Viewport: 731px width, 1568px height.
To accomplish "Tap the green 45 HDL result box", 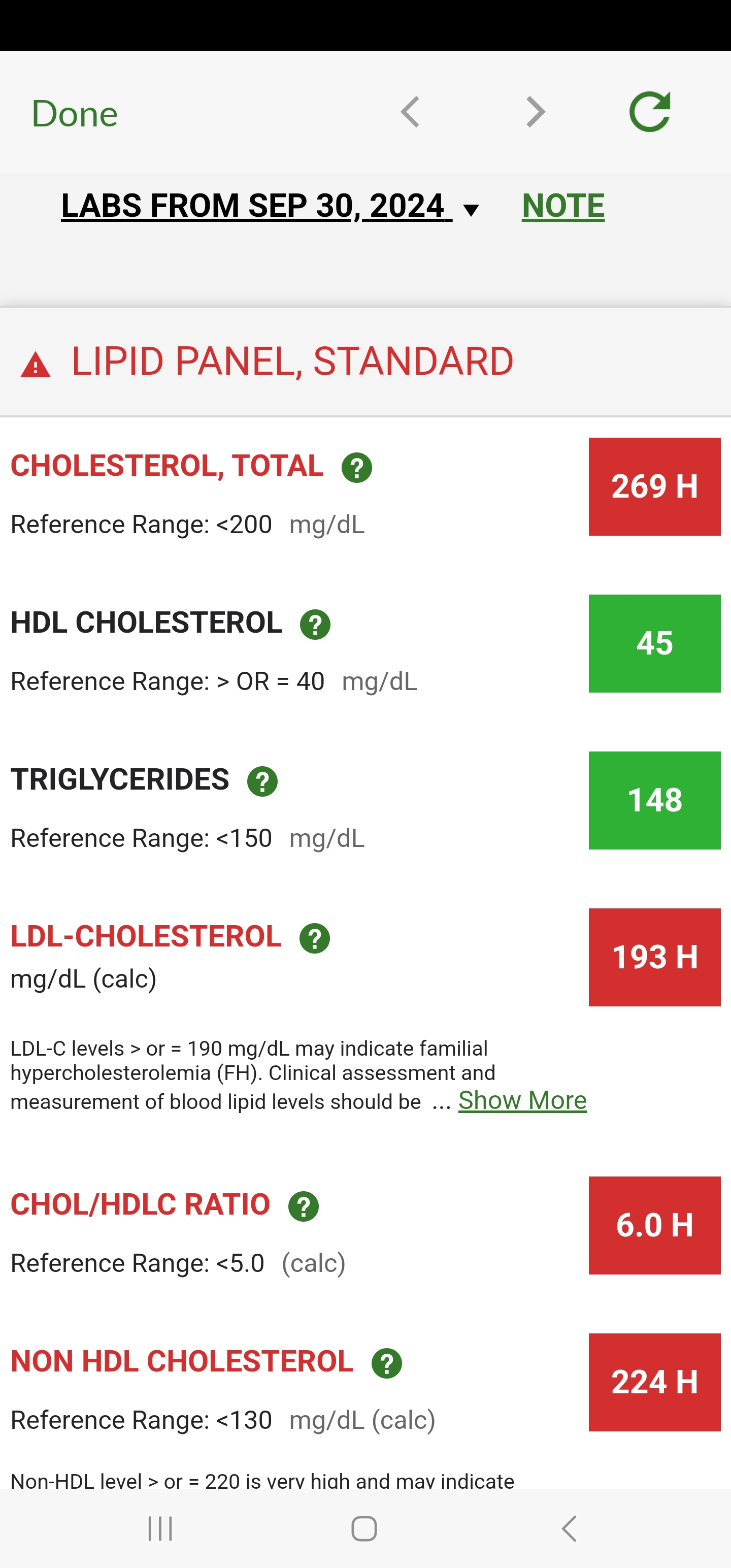I will (x=654, y=643).
